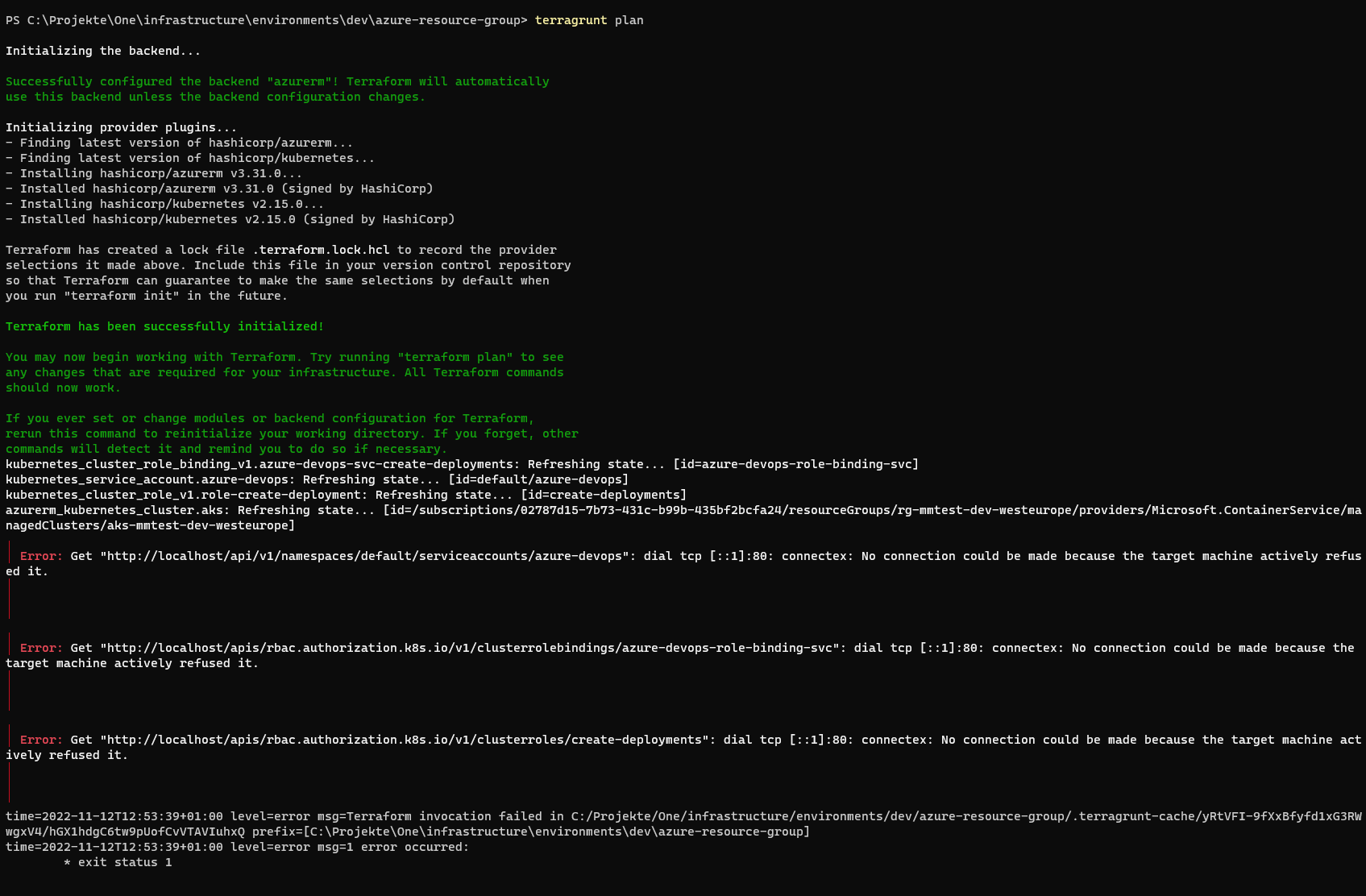Click the 1 error occurred message
The width and height of the screenshot is (1366, 896).
(403, 847)
